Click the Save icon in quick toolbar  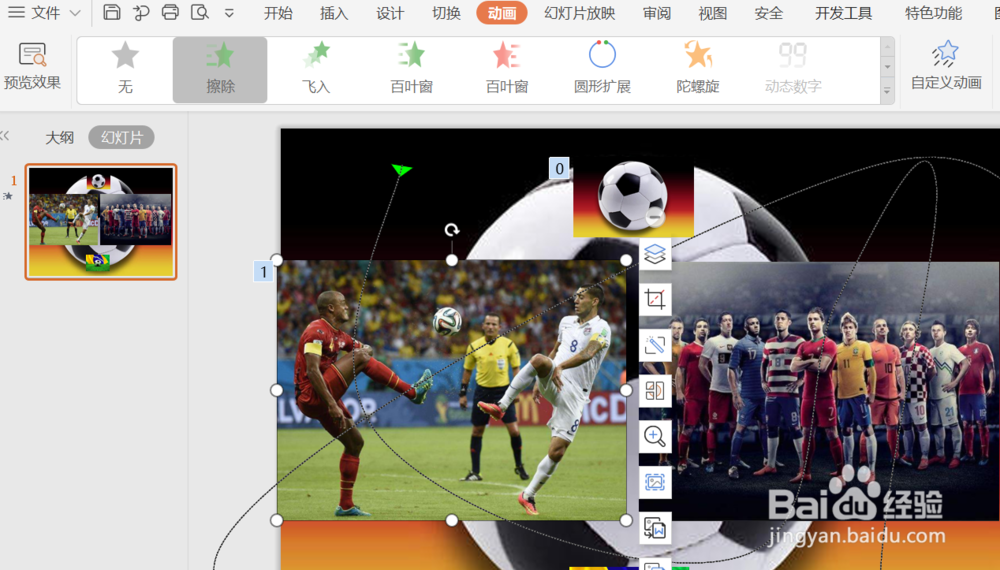(x=112, y=12)
